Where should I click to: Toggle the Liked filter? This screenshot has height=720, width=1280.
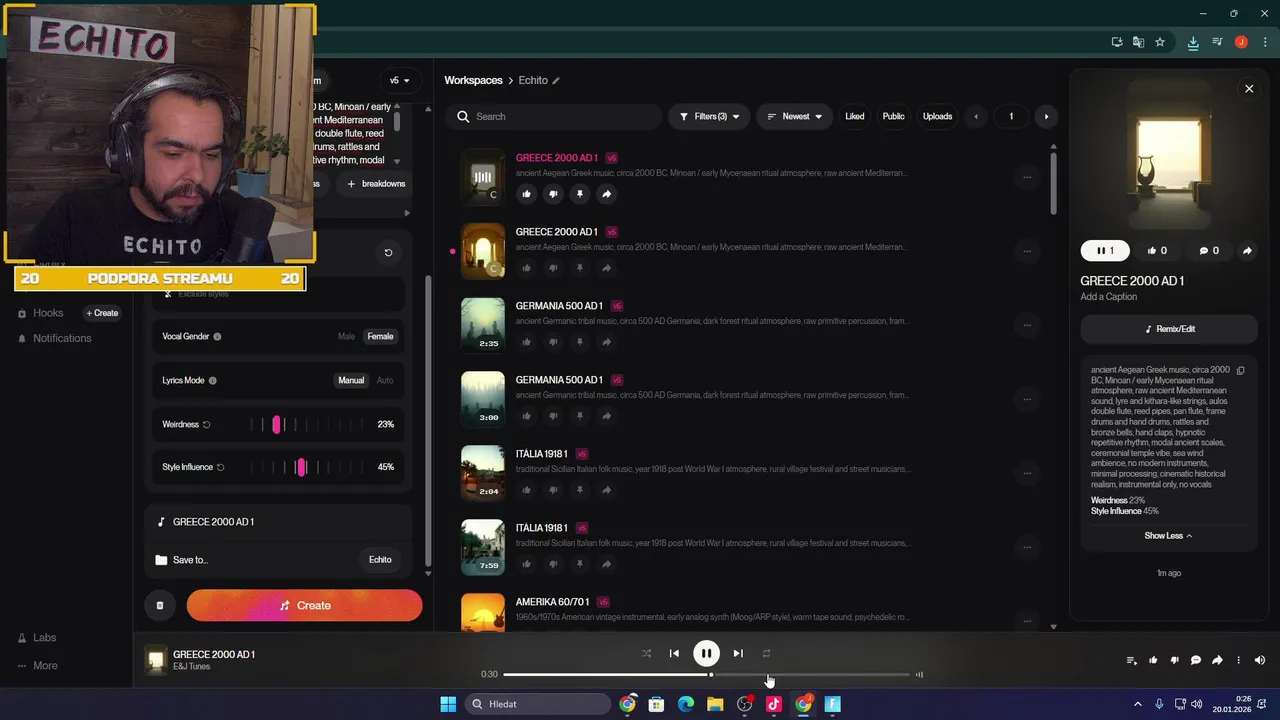tap(855, 117)
